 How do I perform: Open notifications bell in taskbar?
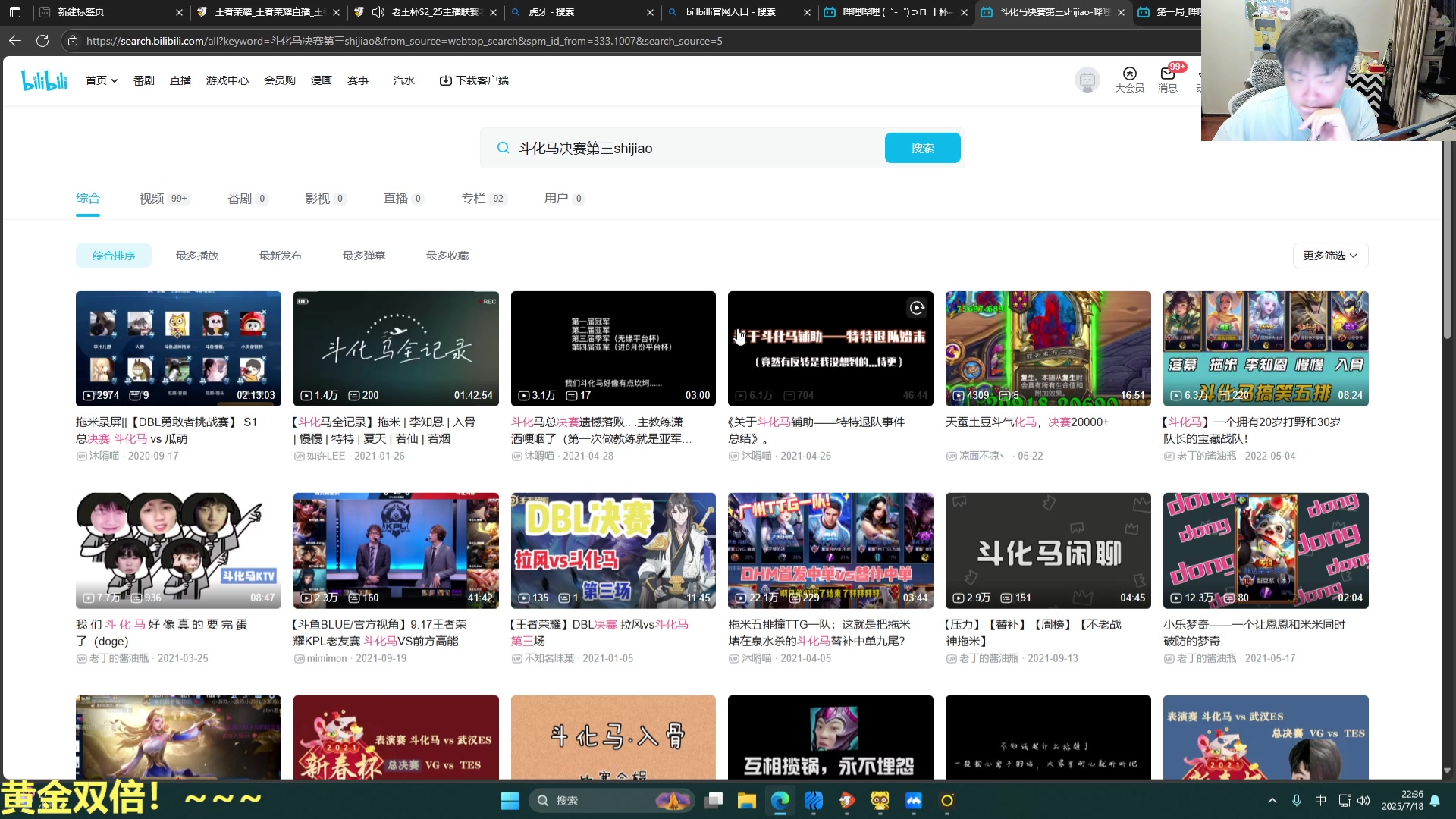pos(1435,801)
